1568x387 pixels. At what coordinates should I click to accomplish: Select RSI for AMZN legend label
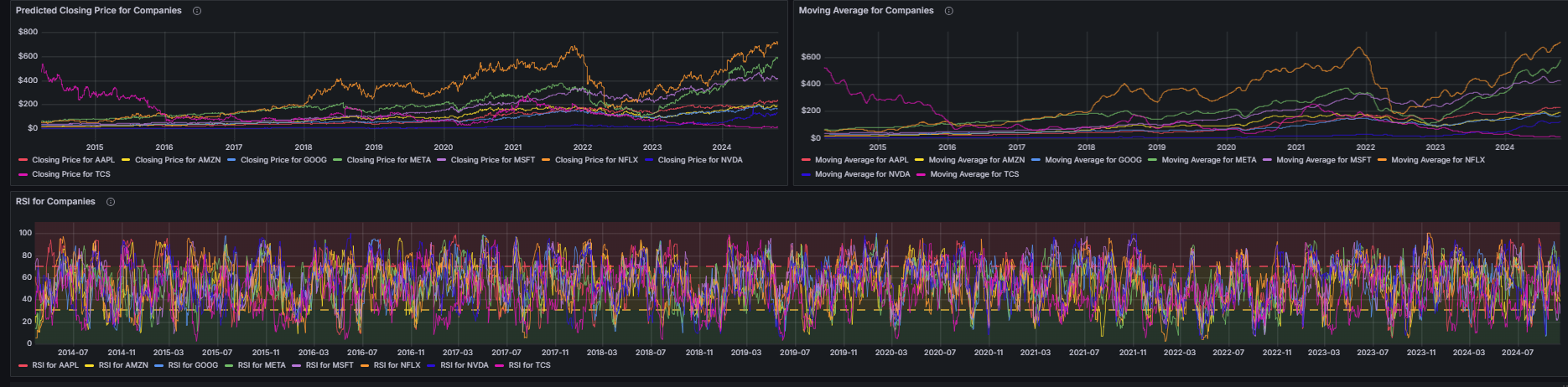point(123,365)
